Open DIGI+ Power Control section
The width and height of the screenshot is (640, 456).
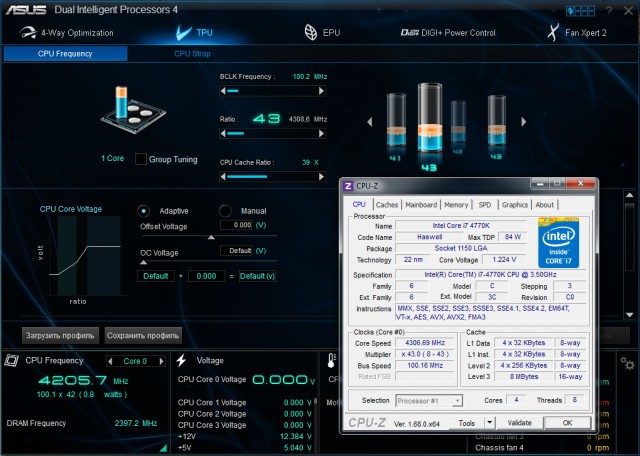pyautogui.click(x=448, y=33)
